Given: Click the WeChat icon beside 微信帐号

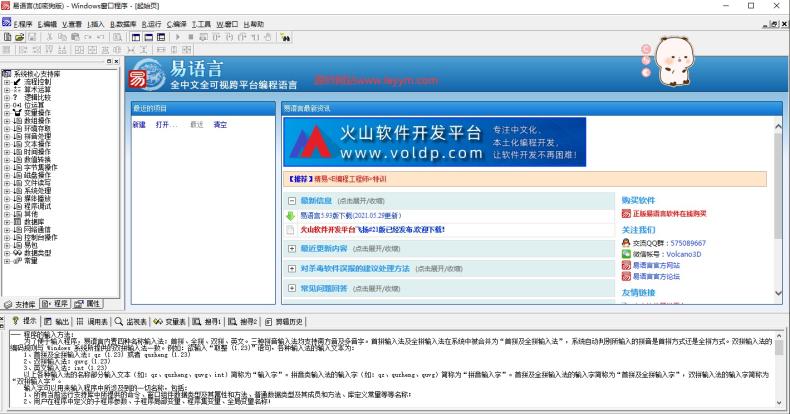Looking at the screenshot, I should 626,254.
